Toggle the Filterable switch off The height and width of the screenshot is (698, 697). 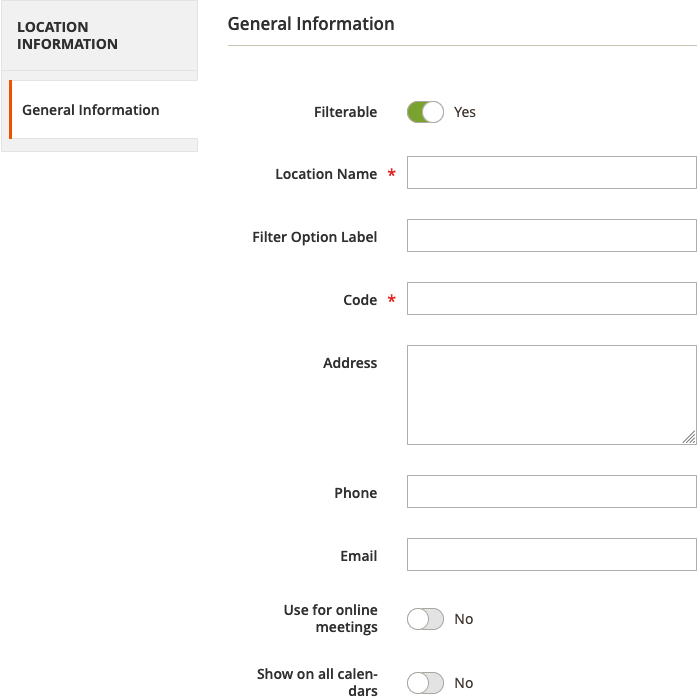tap(425, 112)
